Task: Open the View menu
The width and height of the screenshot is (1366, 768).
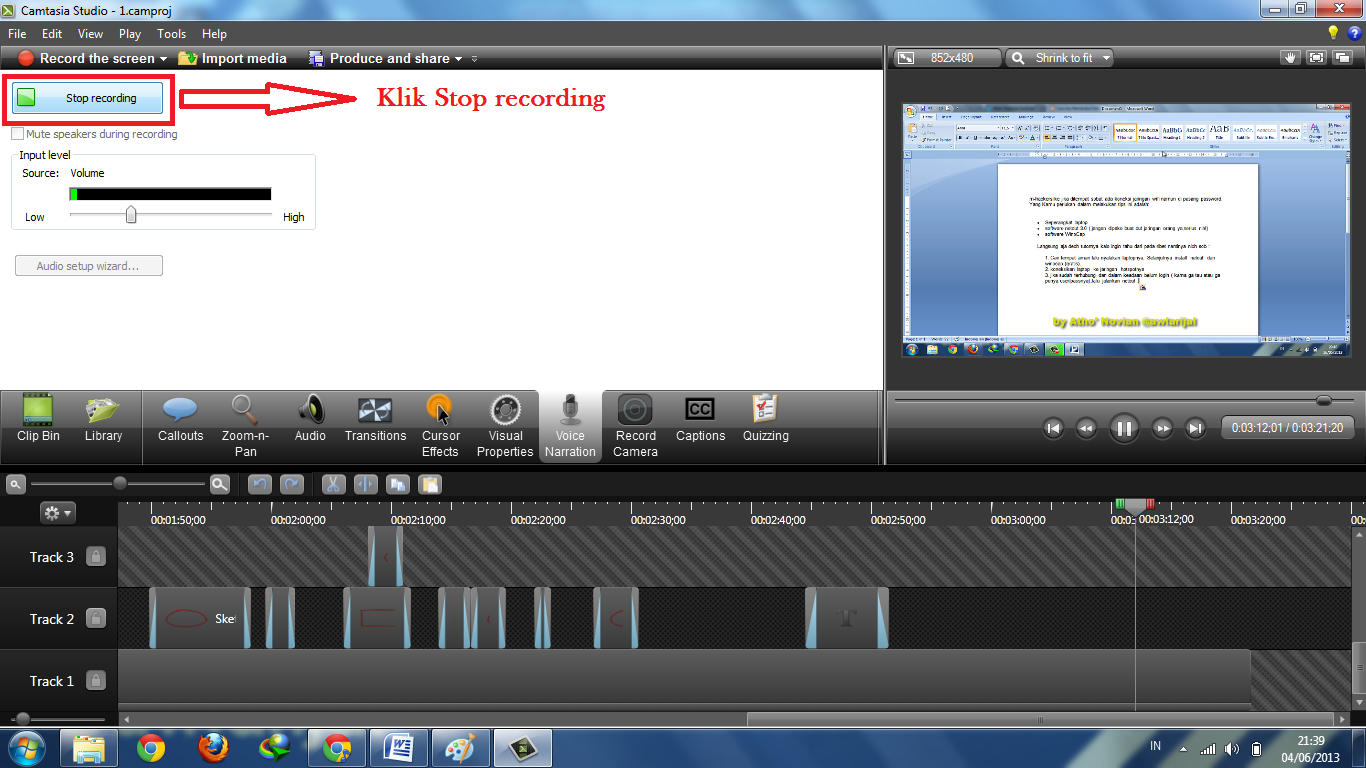Action: click(x=90, y=34)
